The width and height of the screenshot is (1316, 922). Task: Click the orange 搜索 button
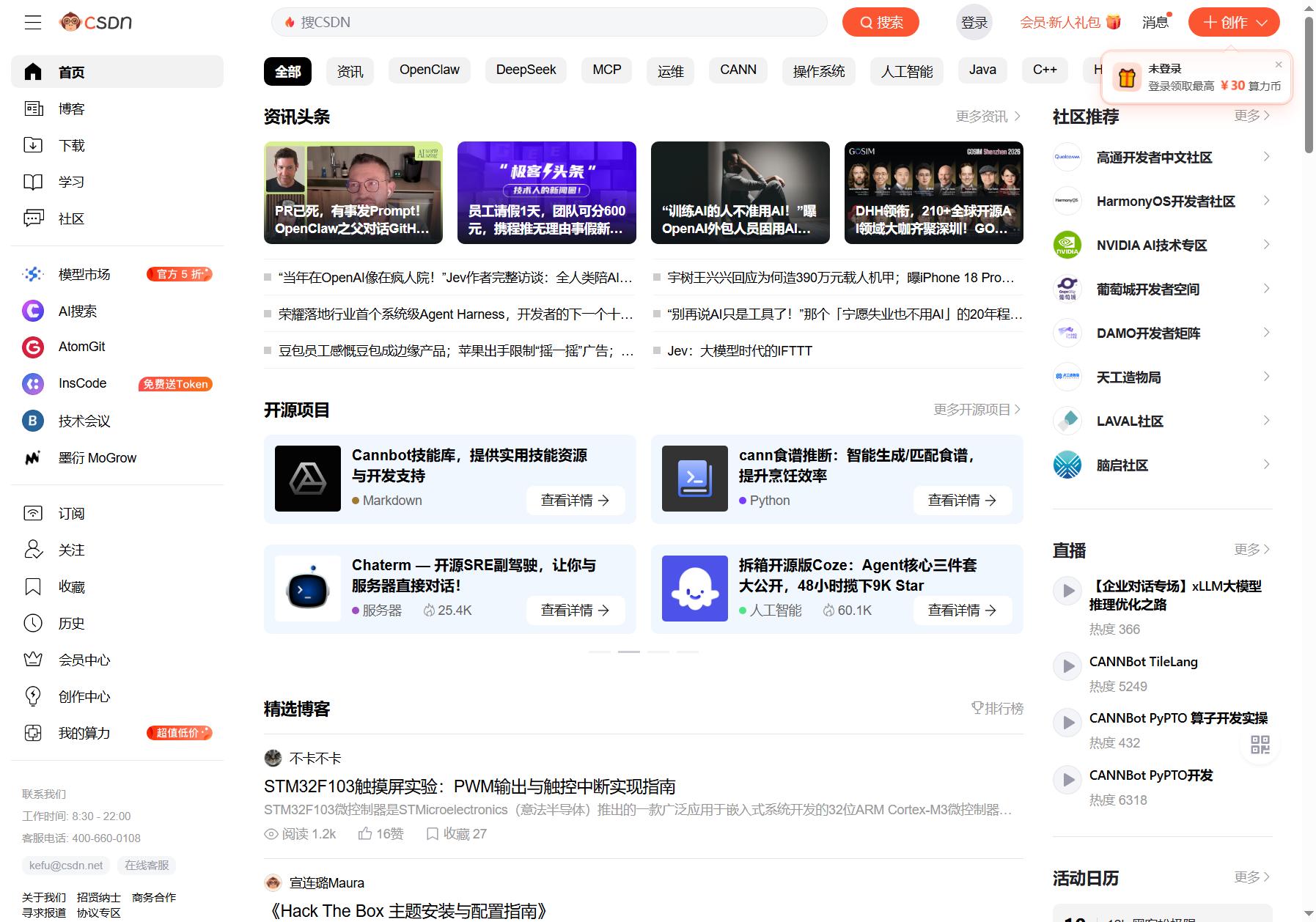[881, 22]
